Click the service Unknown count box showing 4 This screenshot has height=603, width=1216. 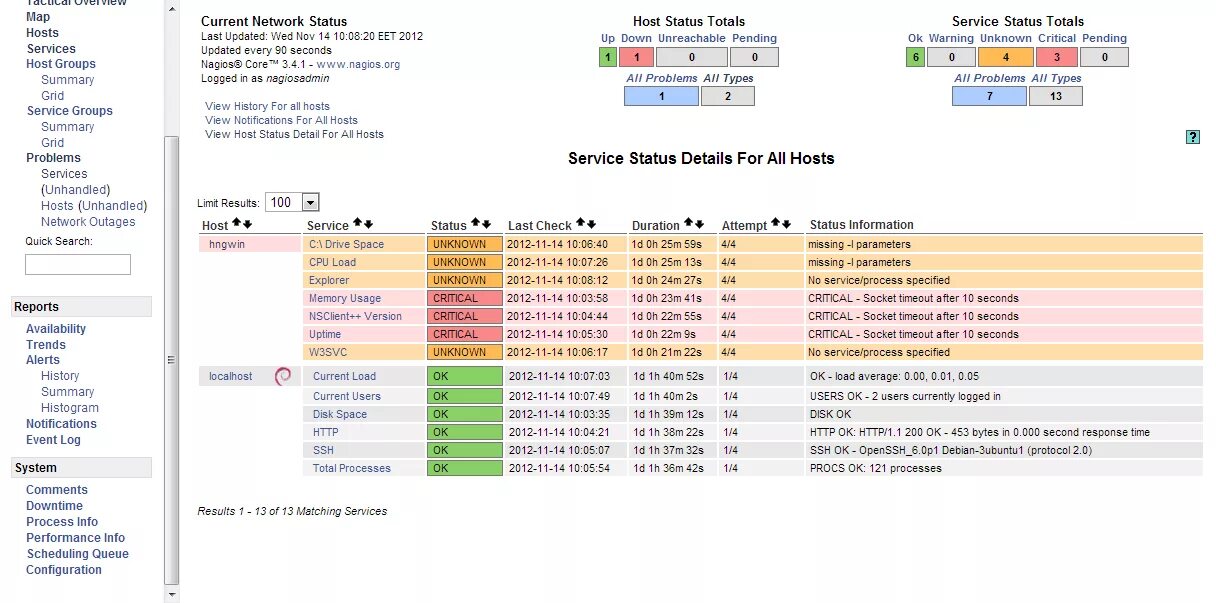(1005, 58)
